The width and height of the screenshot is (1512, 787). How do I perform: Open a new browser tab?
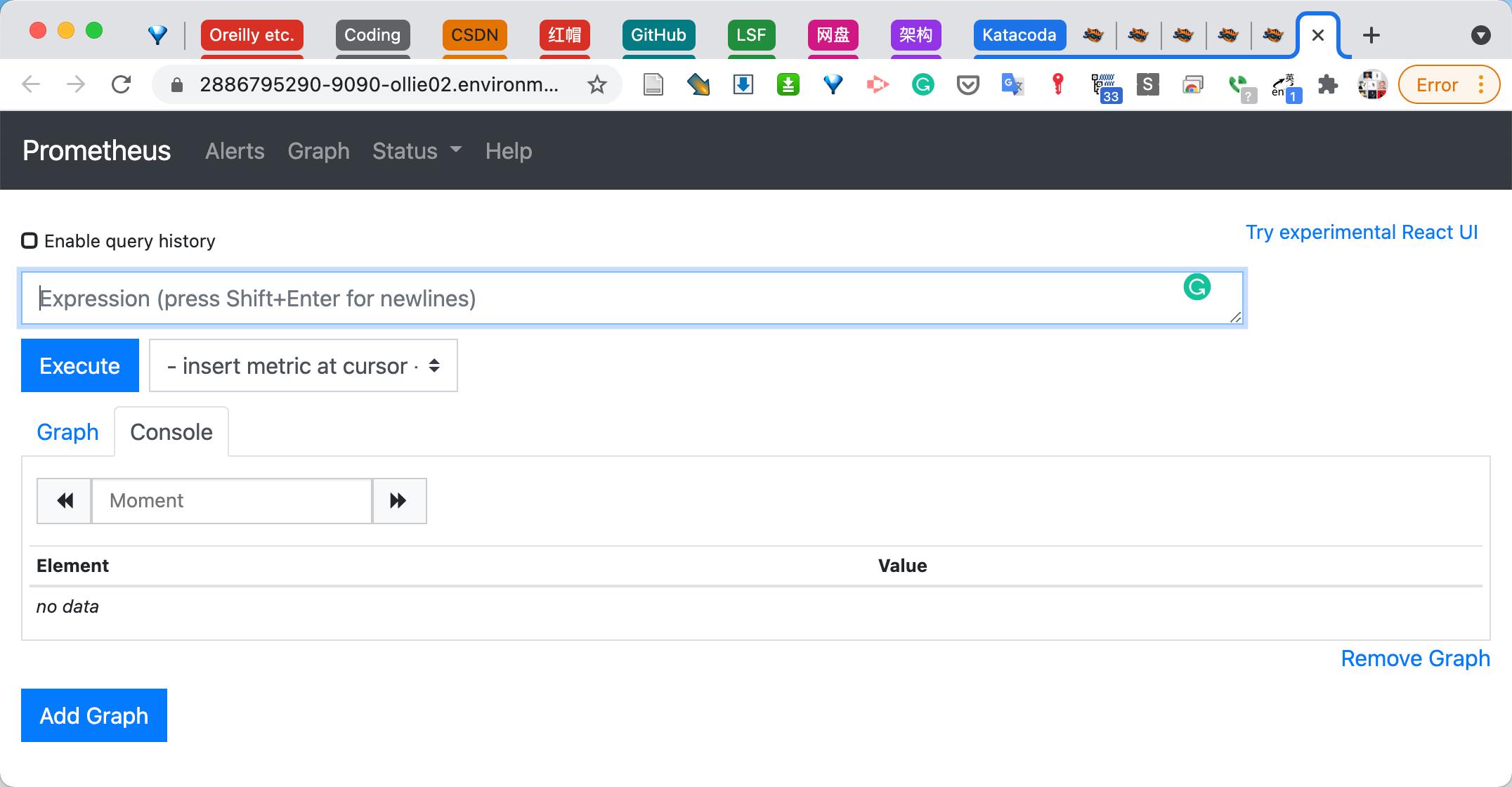1371,35
